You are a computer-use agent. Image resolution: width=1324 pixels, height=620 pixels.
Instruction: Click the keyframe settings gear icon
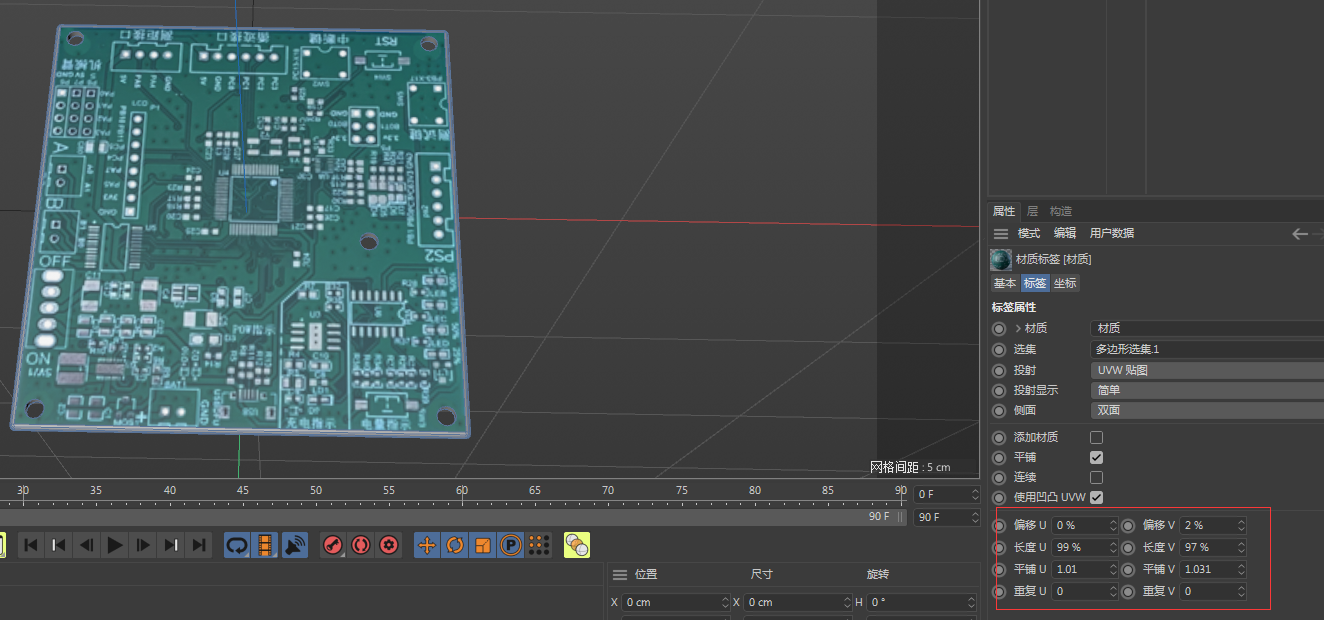pos(388,545)
